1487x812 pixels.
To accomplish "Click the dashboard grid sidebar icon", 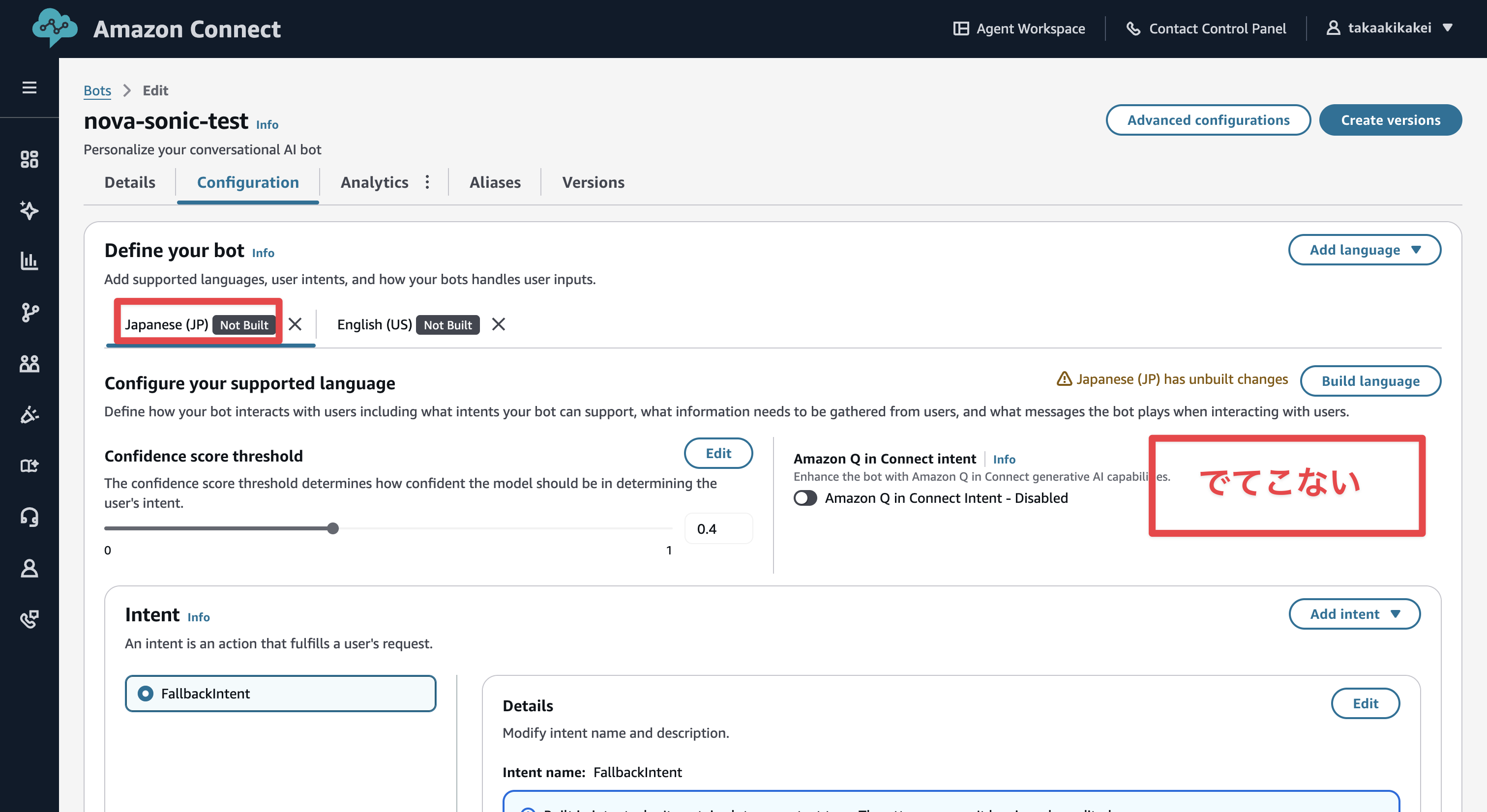I will point(29,159).
